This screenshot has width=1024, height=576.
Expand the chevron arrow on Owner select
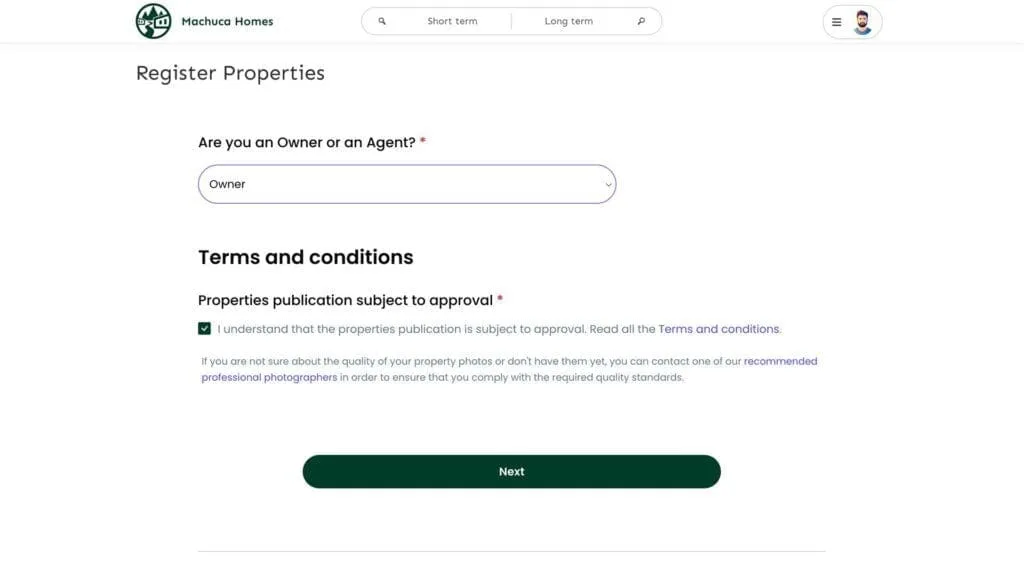[x=608, y=185]
